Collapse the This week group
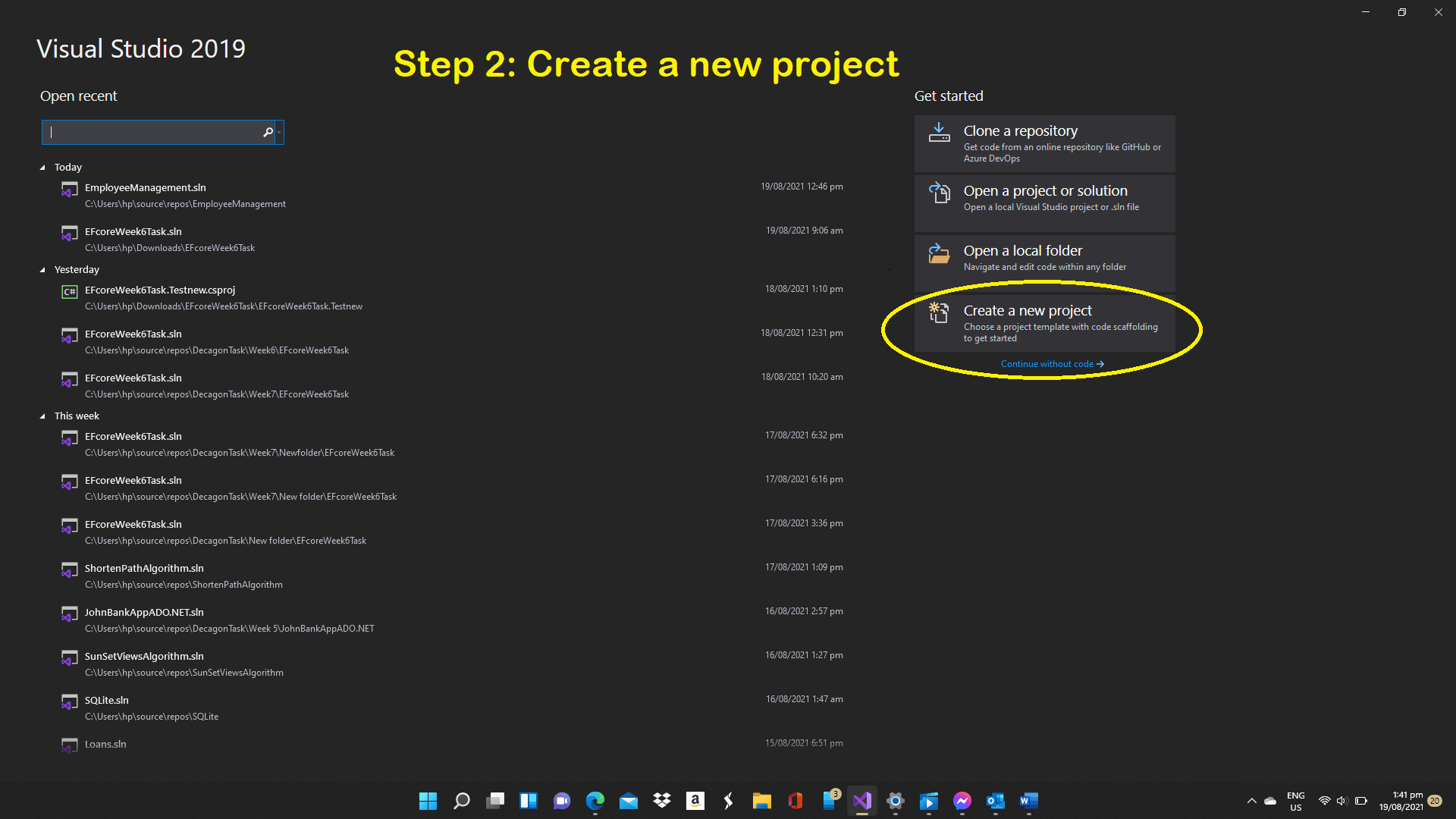The height and width of the screenshot is (819, 1456). (44, 416)
